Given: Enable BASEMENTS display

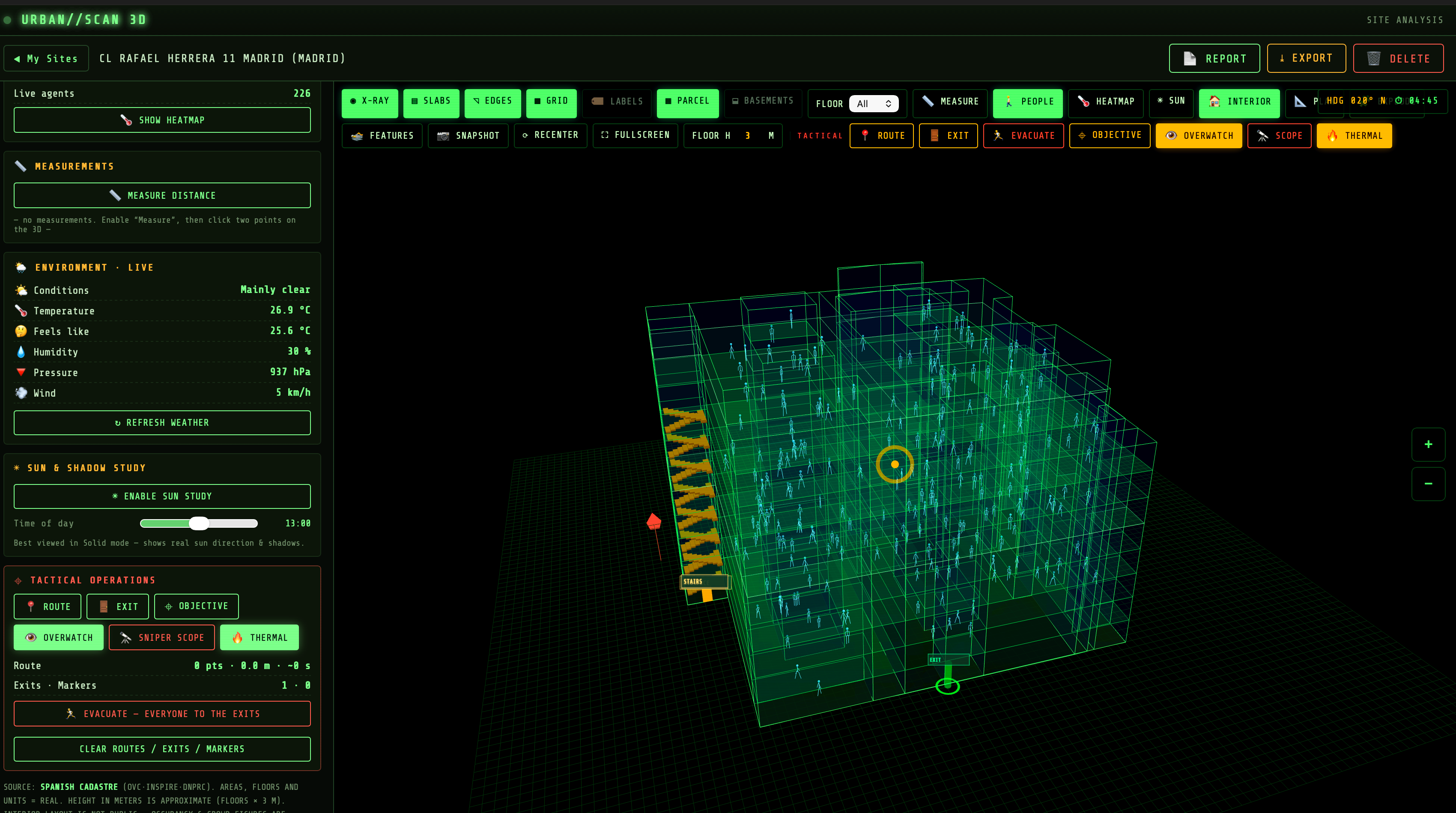Looking at the screenshot, I should coord(763,104).
